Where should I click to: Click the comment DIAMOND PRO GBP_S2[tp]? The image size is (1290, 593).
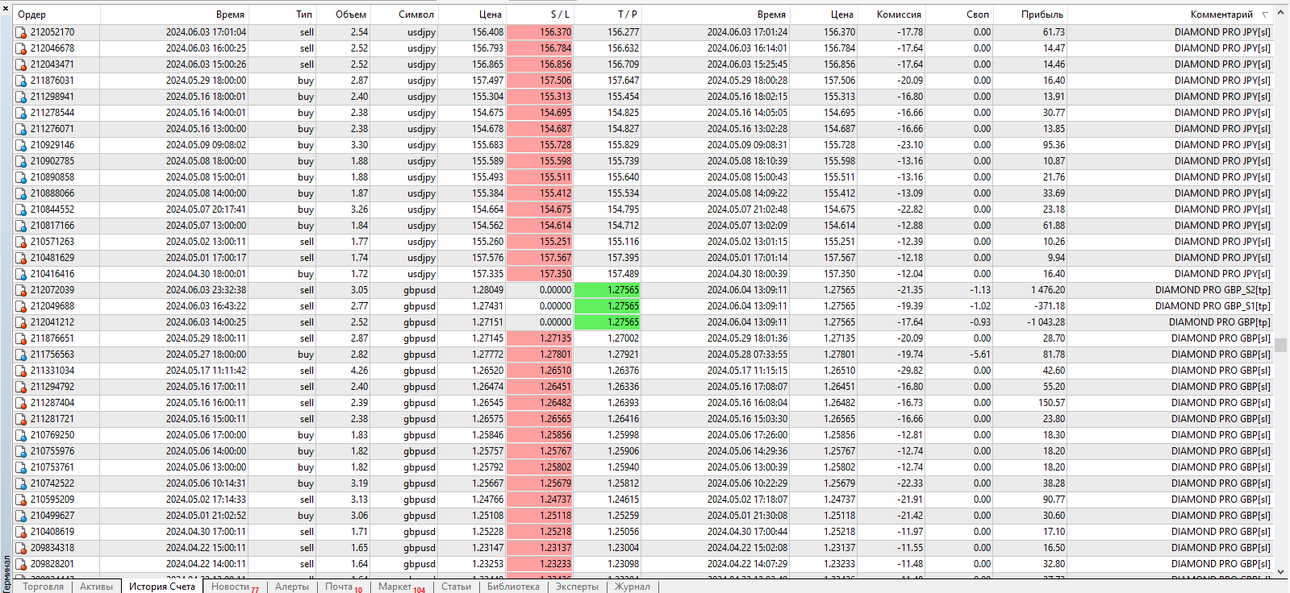pyautogui.click(x=1211, y=290)
